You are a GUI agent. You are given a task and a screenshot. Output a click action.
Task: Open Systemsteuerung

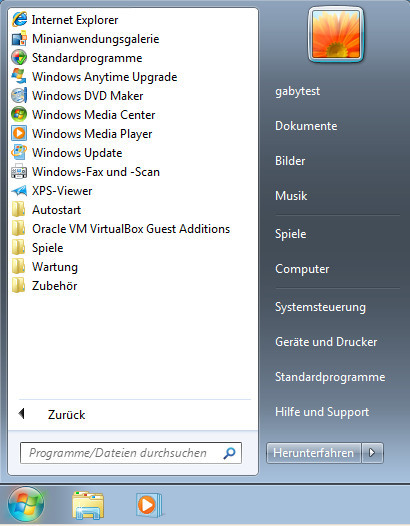[320, 307]
